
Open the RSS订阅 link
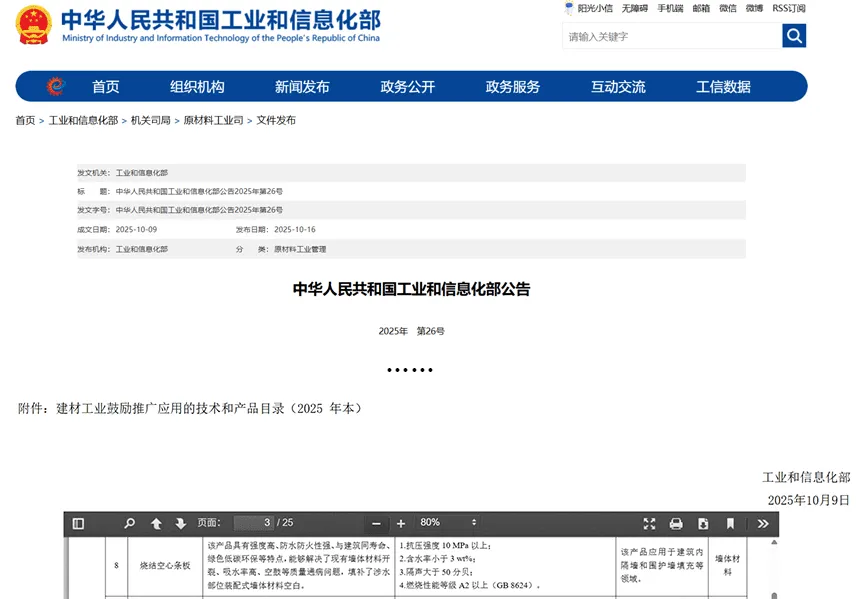tap(788, 8)
